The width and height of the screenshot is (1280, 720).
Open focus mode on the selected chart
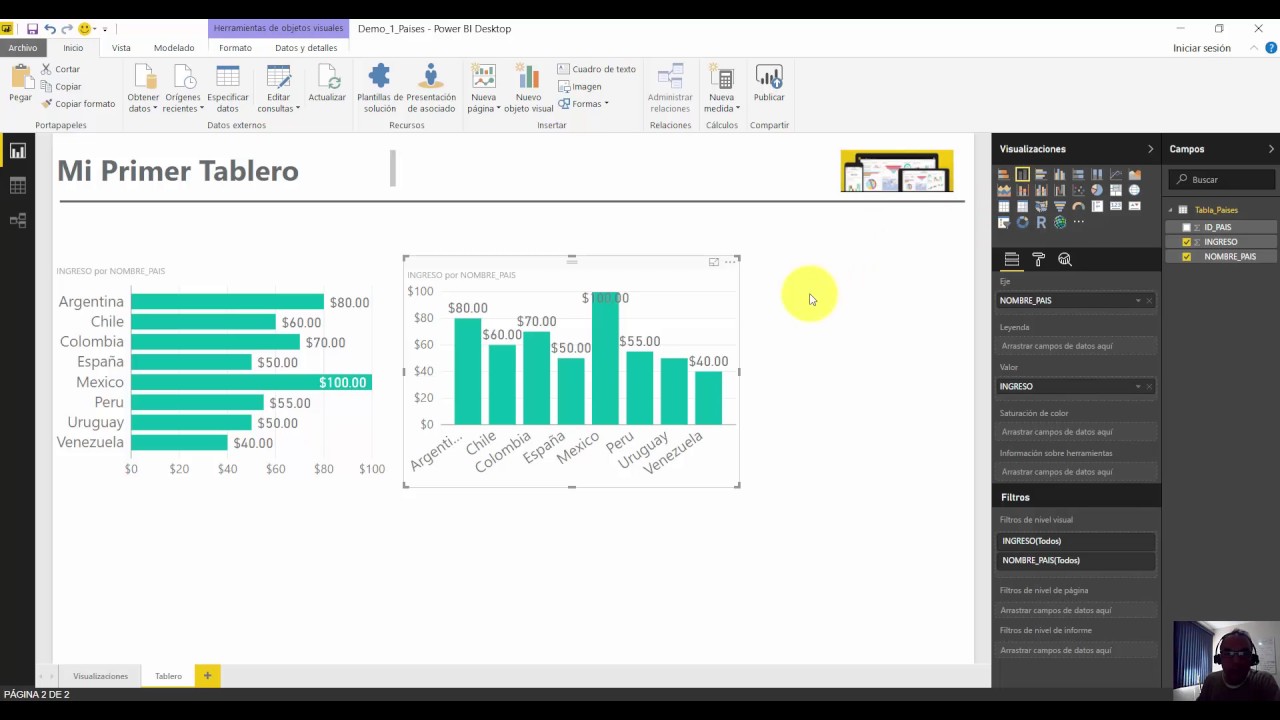pyautogui.click(x=714, y=262)
